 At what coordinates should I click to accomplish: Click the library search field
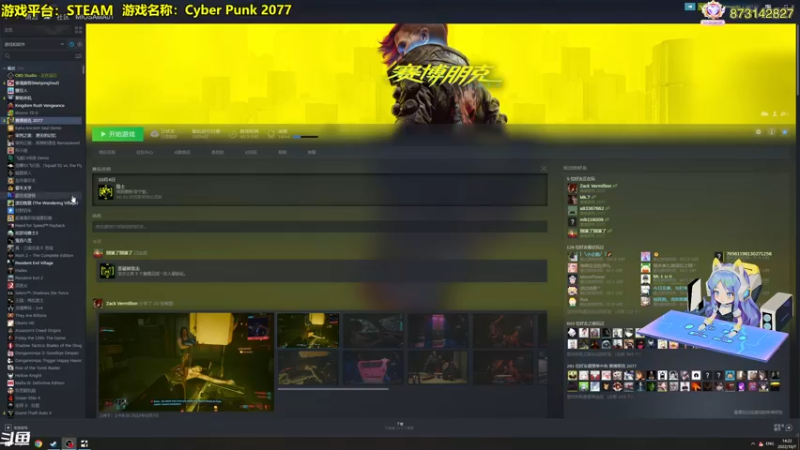38,56
